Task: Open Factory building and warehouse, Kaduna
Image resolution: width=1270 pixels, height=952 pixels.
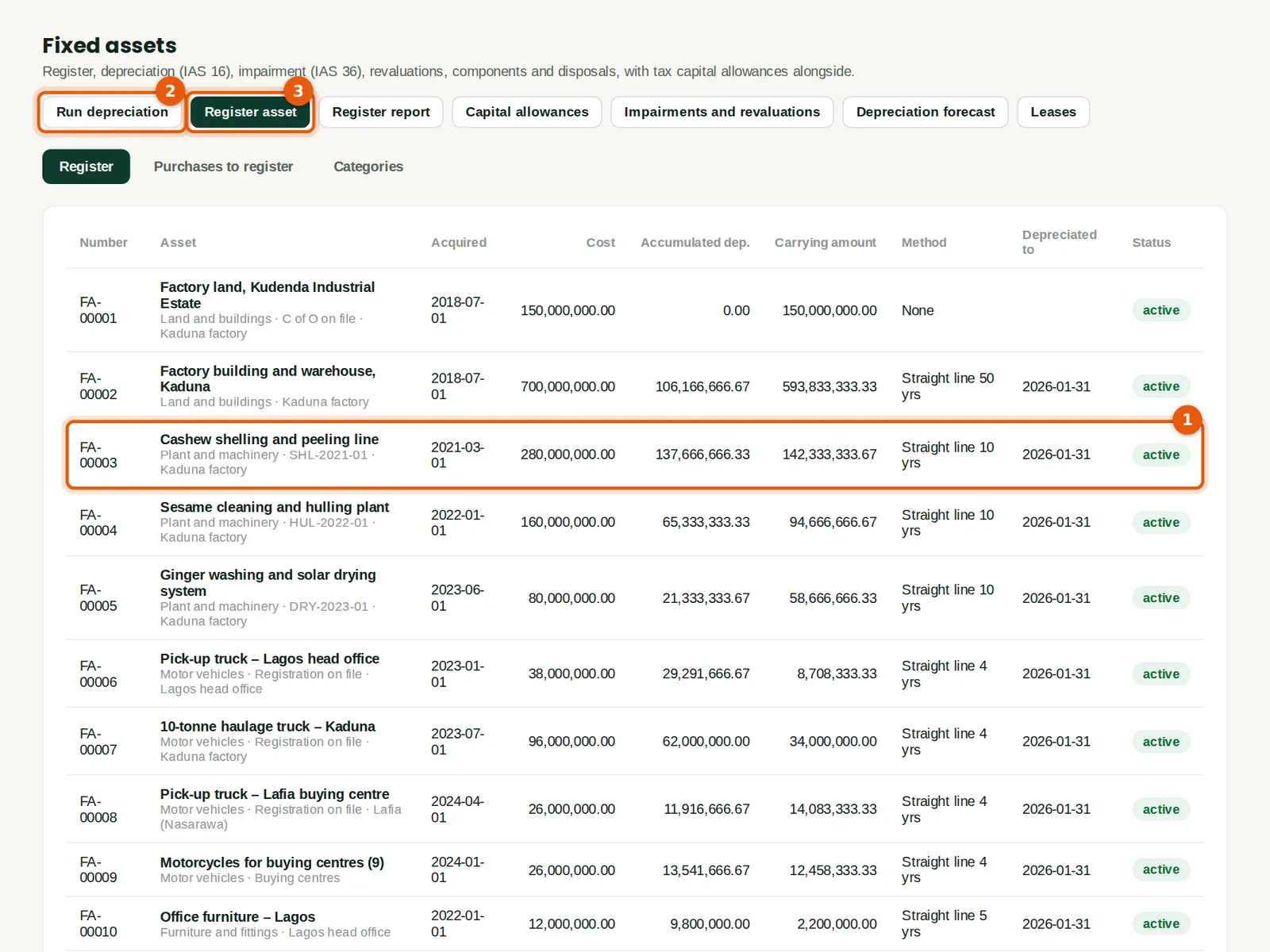Action: tap(268, 378)
